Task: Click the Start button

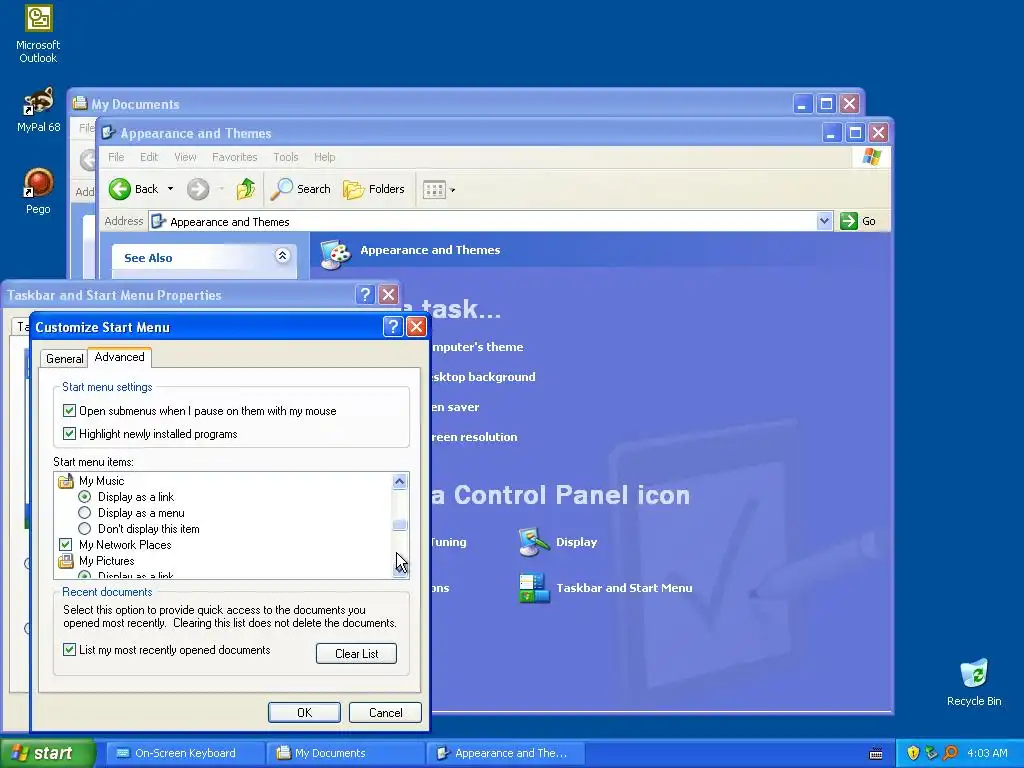Action: [x=47, y=753]
